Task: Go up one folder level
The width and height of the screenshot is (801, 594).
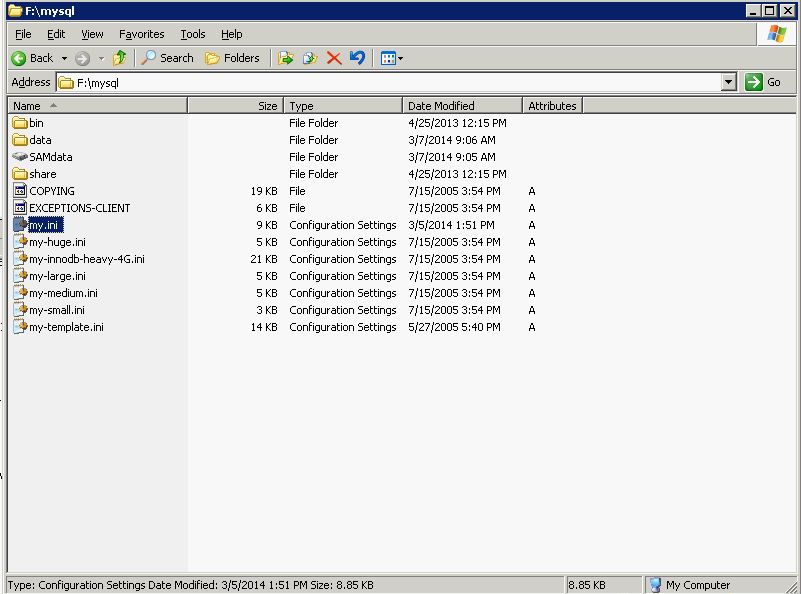Action: click(120, 58)
